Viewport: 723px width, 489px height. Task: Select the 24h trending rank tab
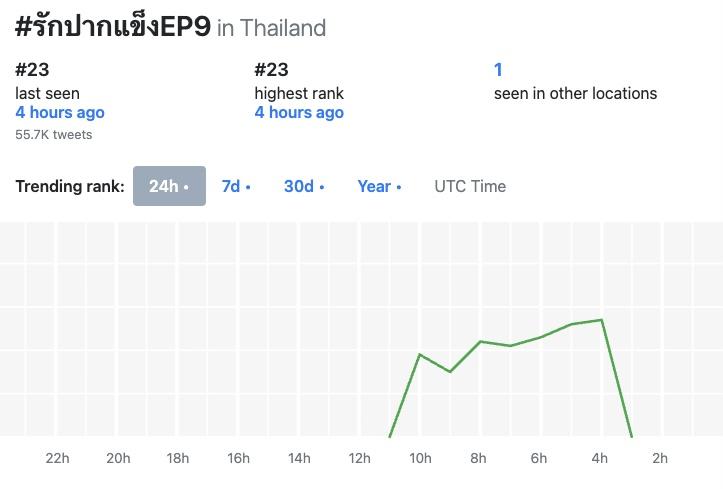point(169,186)
